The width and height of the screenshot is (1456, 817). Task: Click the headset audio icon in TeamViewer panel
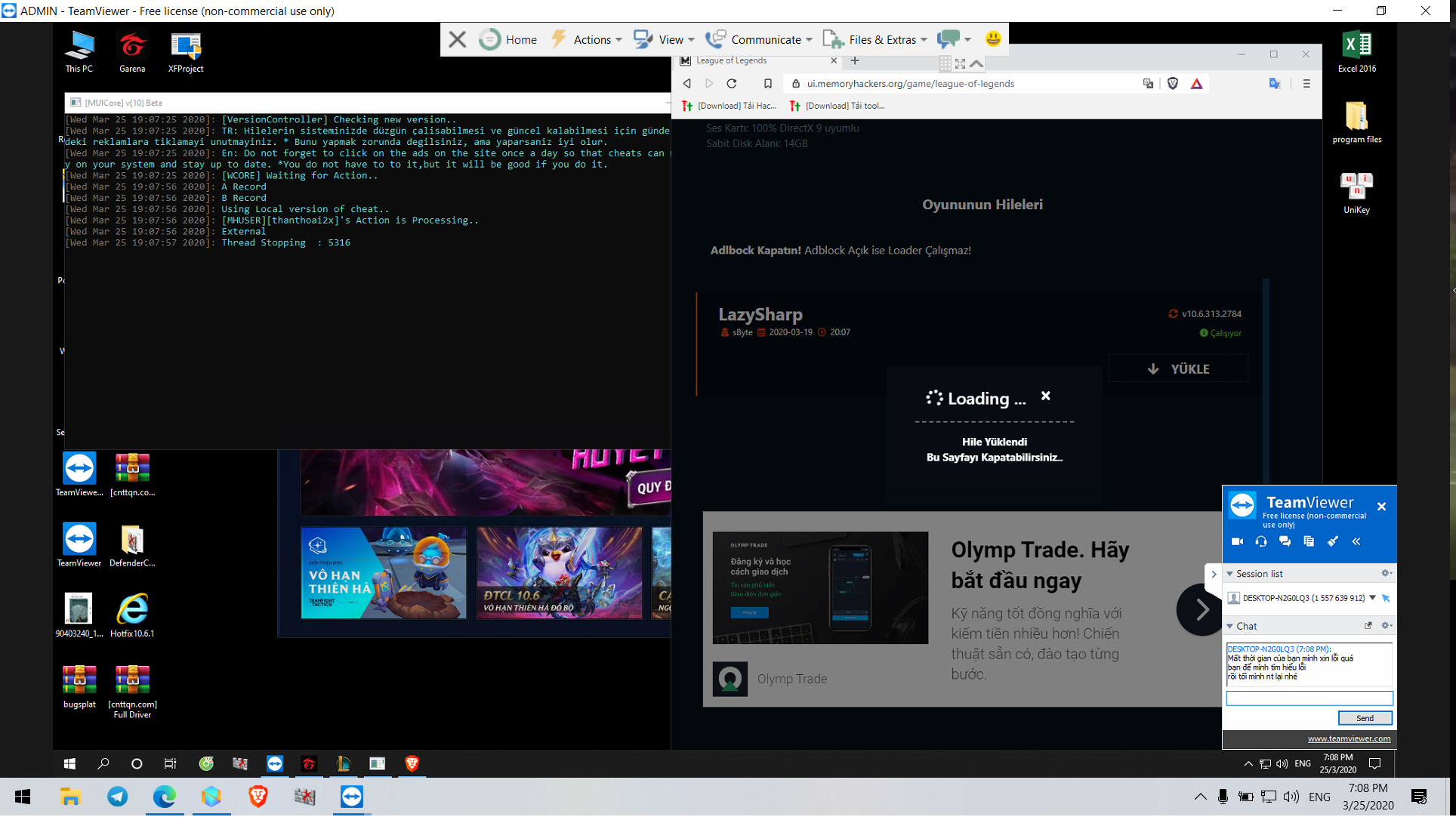tap(1261, 541)
